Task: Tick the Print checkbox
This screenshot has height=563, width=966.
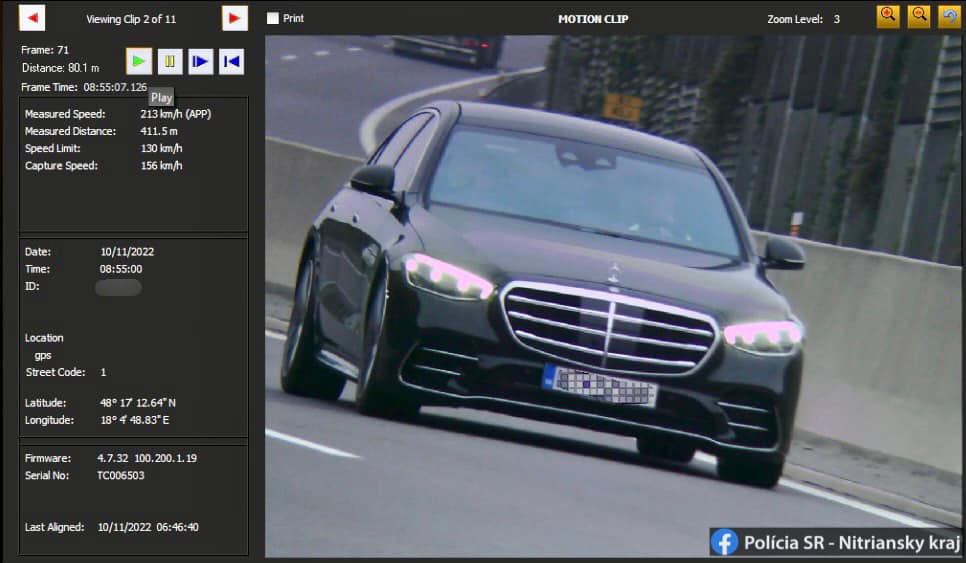Action: pyautogui.click(x=272, y=18)
